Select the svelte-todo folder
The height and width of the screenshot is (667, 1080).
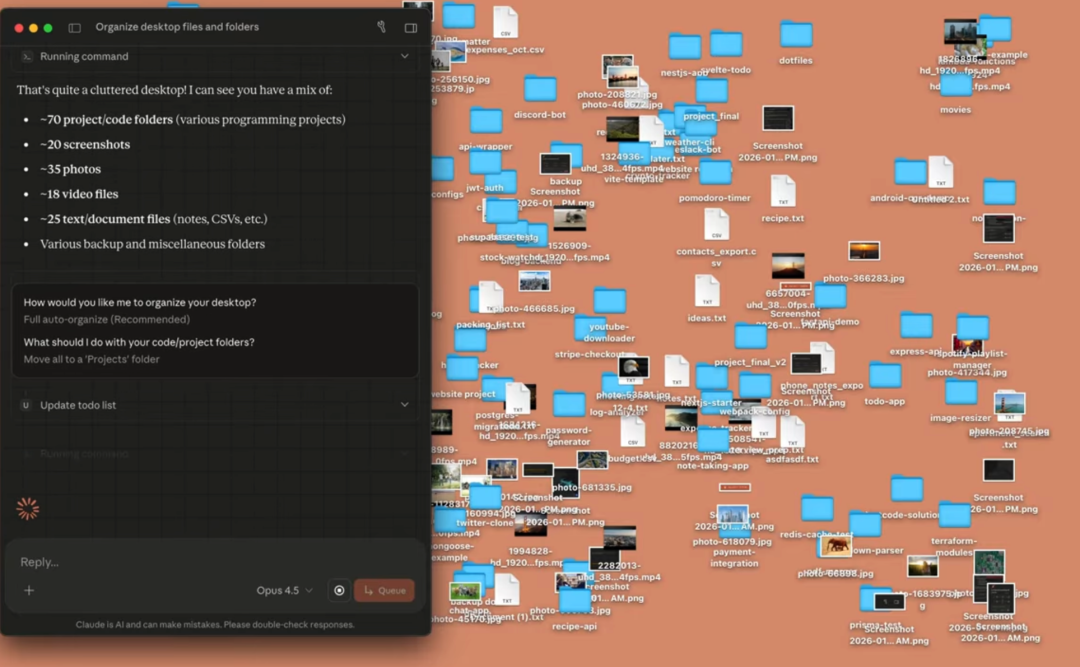tap(726, 44)
